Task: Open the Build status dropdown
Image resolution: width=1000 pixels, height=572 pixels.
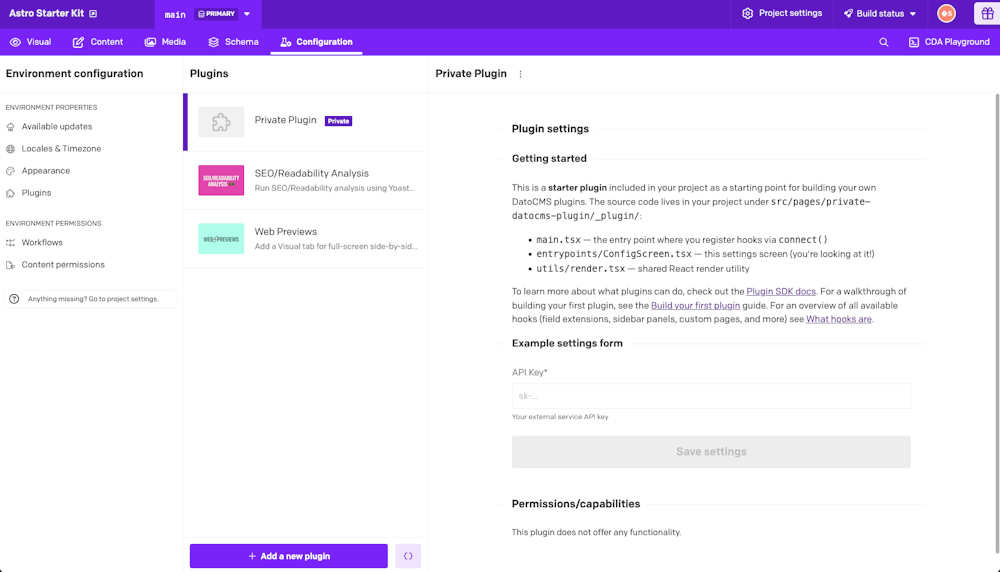Action: click(880, 14)
